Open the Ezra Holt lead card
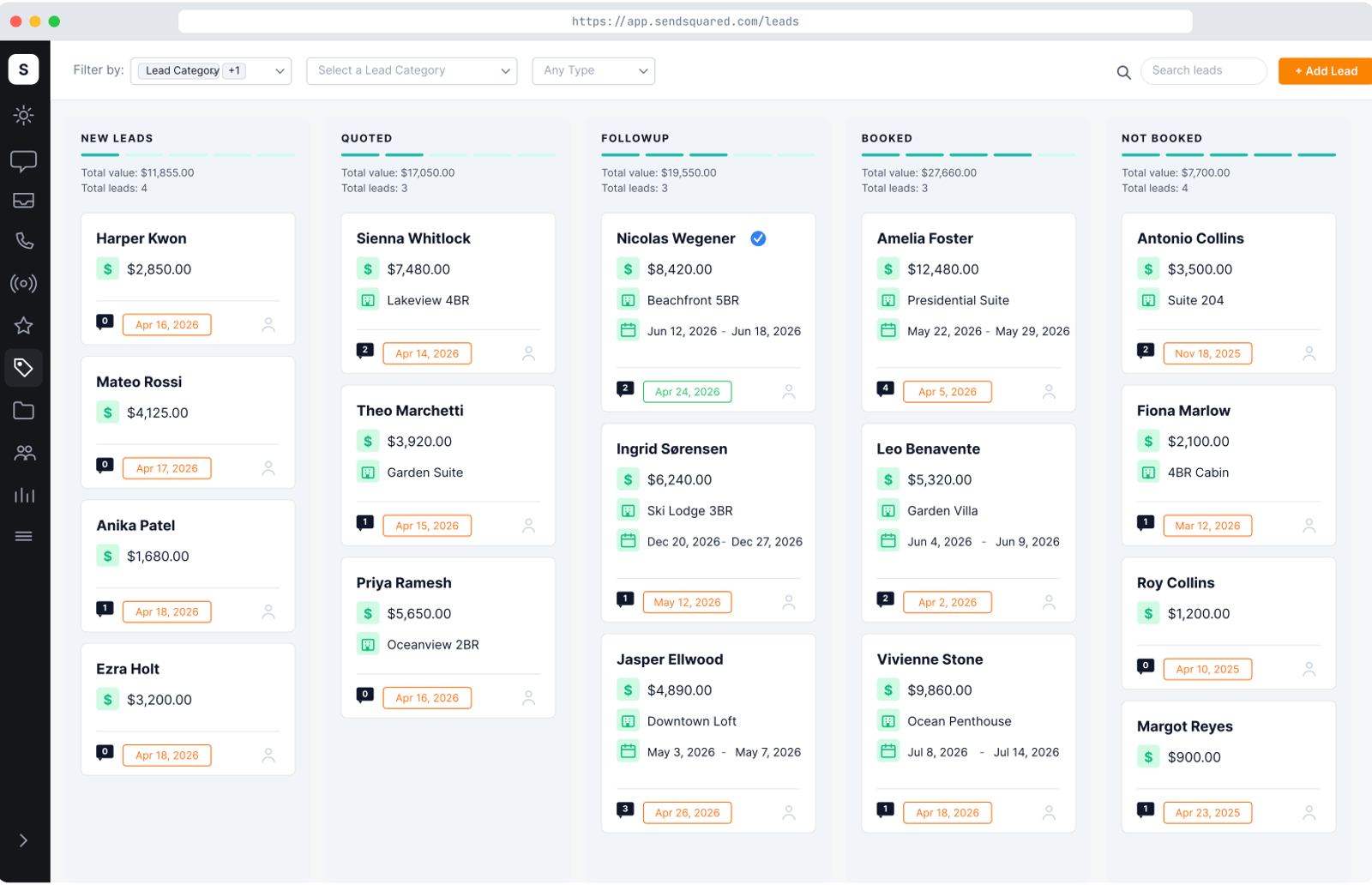The image size is (1372, 885). coord(188,710)
